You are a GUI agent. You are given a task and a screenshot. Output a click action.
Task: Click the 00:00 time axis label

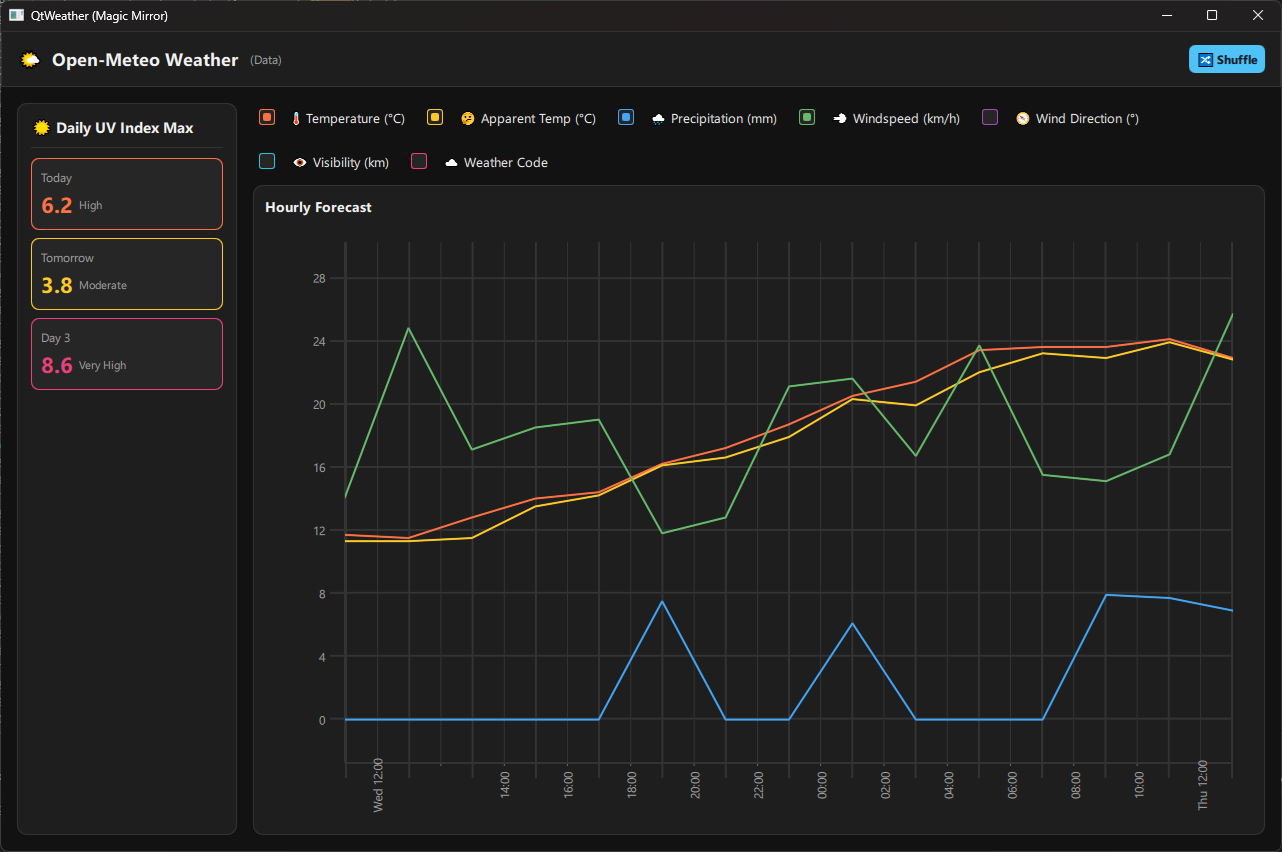pyautogui.click(x=822, y=784)
